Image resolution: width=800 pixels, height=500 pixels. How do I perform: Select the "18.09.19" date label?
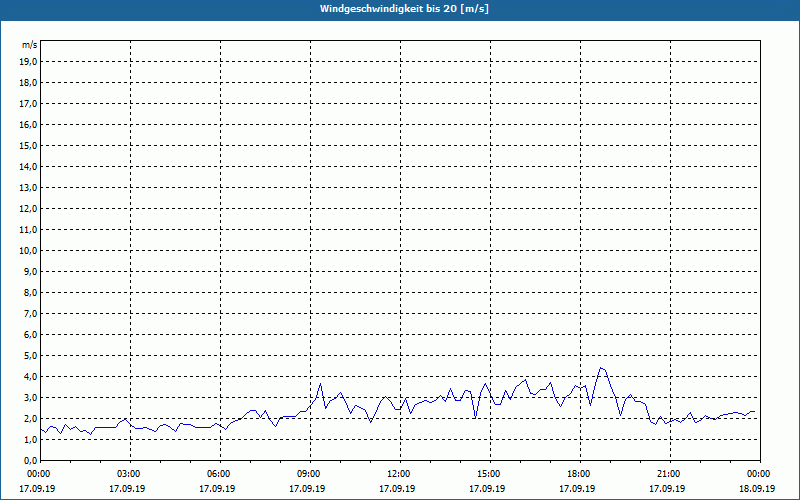(757, 489)
